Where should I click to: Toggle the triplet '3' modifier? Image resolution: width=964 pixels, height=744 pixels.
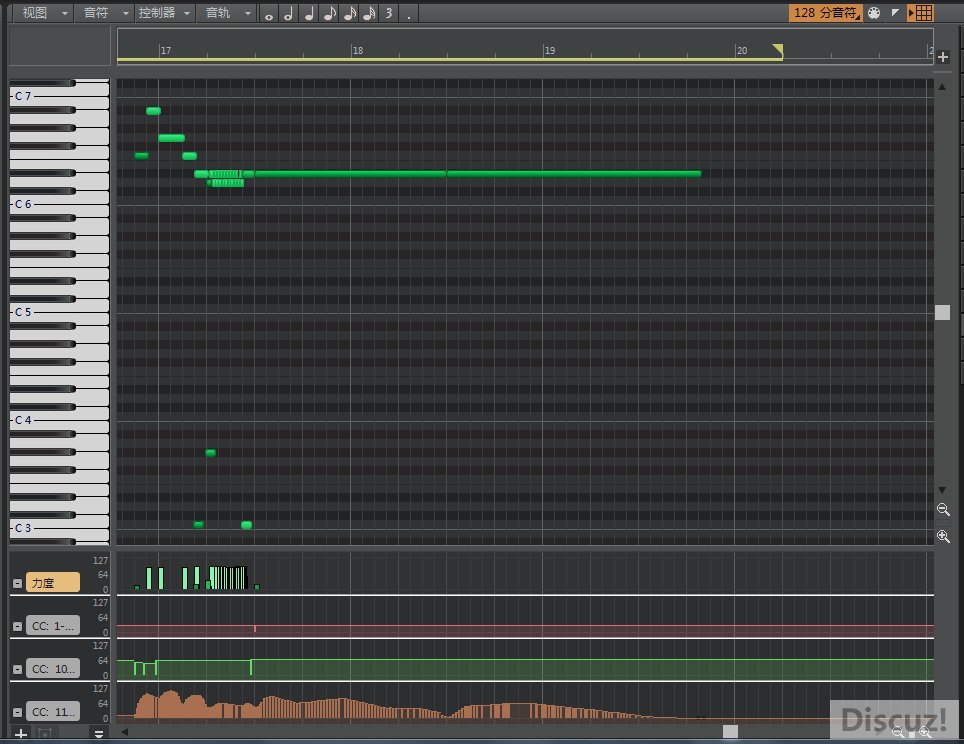(389, 14)
